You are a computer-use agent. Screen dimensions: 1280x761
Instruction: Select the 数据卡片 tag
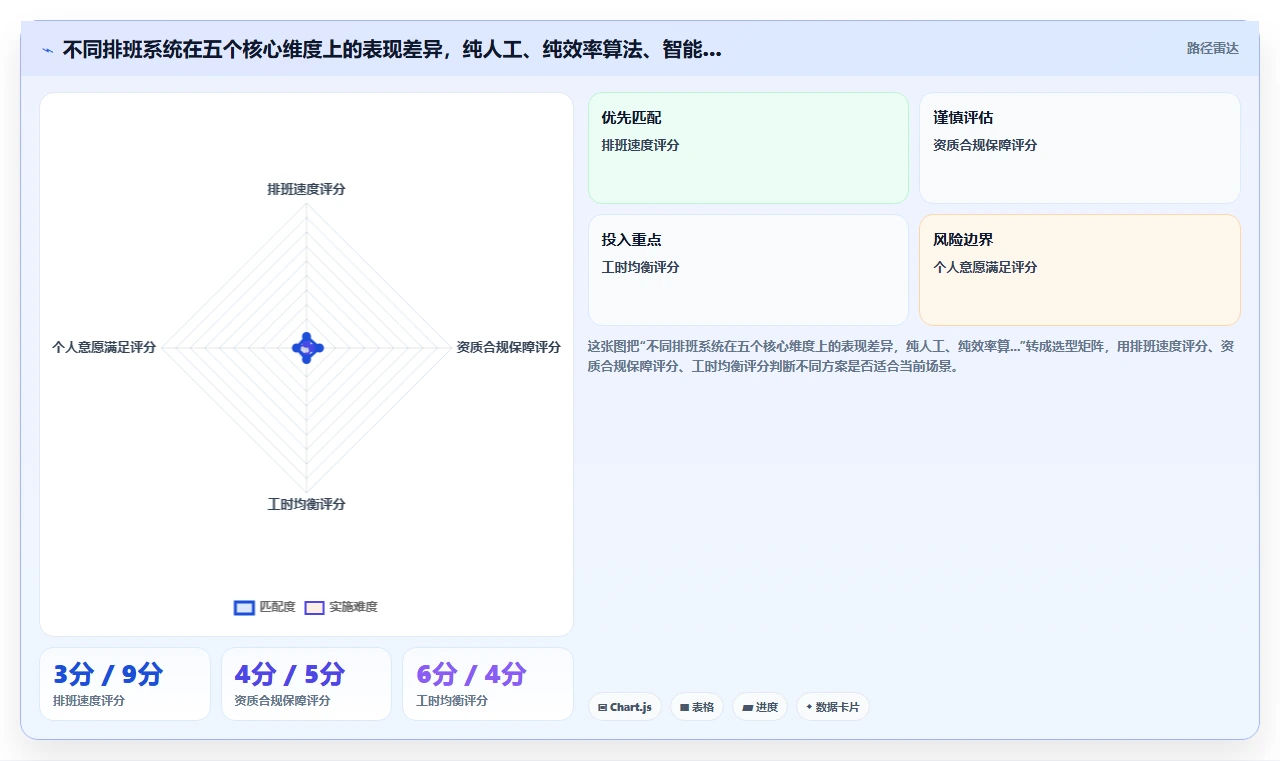[x=833, y=707]
